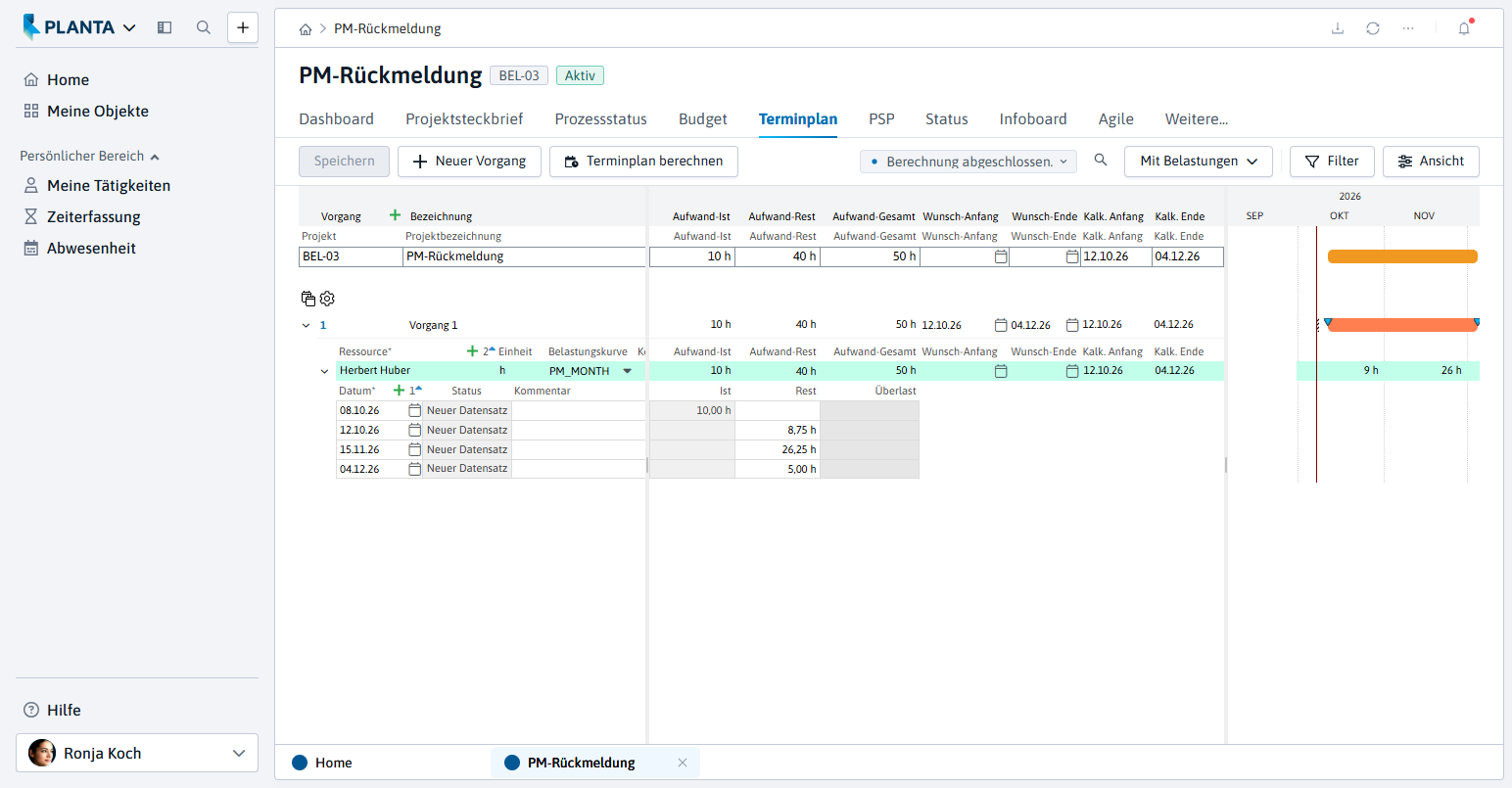Click the orange BEL-03 project Gantt bar

(x=1402, y=256)
